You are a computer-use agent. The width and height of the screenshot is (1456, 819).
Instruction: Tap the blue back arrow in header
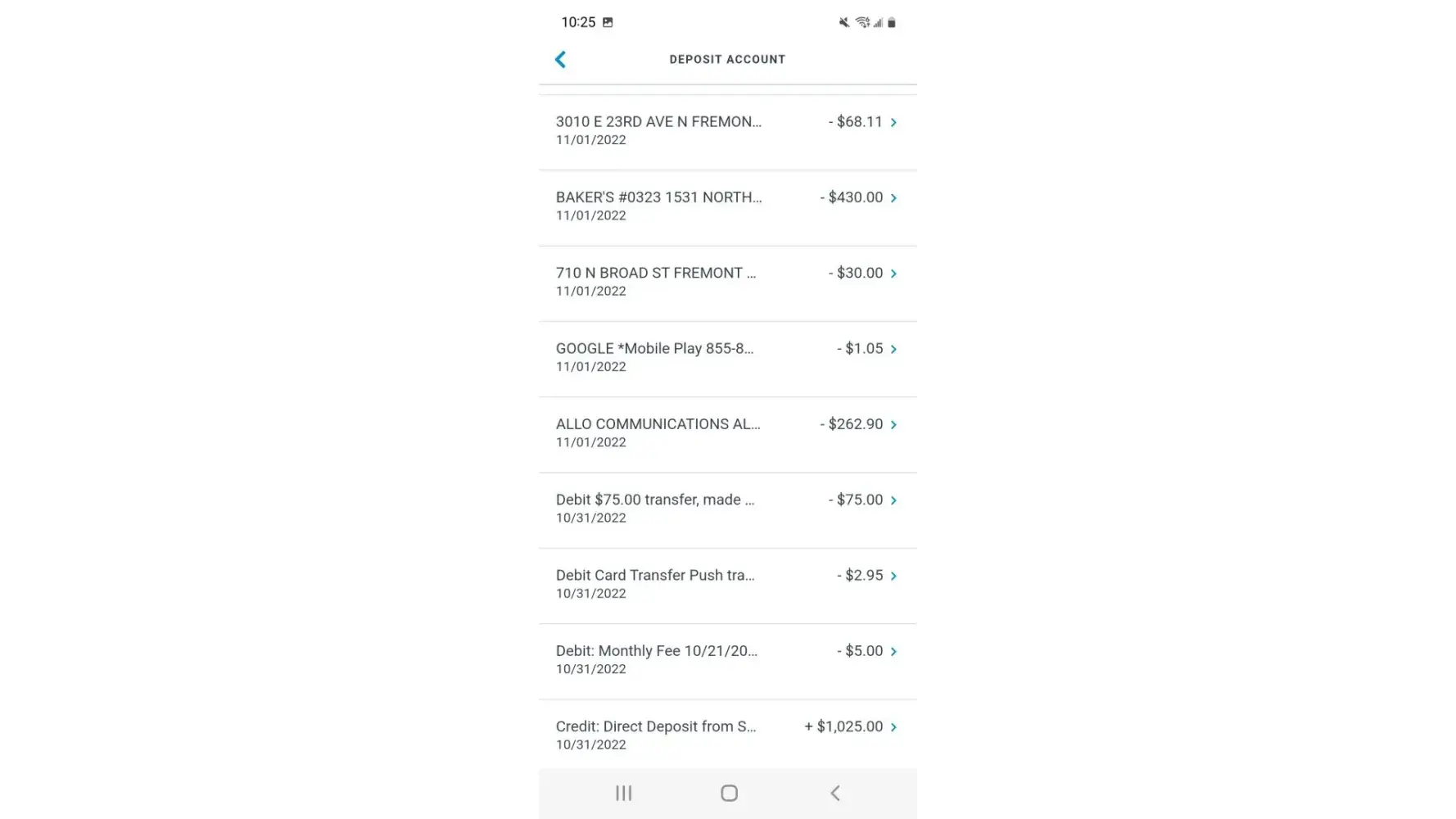tap(561, 59)
